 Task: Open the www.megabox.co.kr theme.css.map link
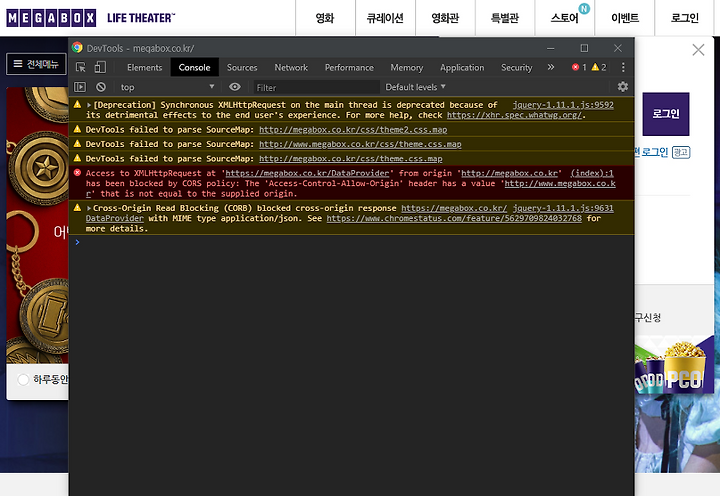[x=360, y=144]
